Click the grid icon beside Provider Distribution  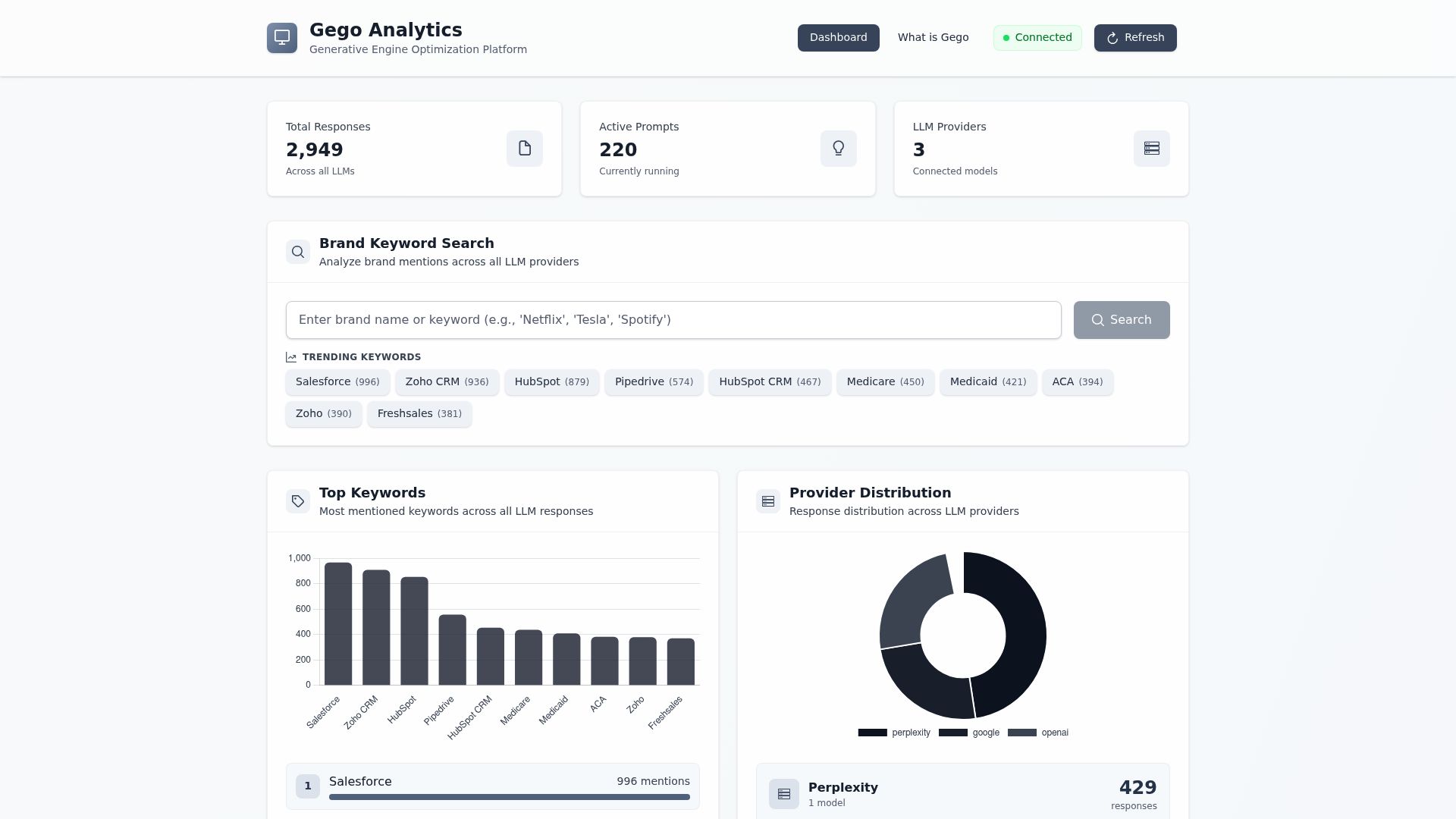768,500
